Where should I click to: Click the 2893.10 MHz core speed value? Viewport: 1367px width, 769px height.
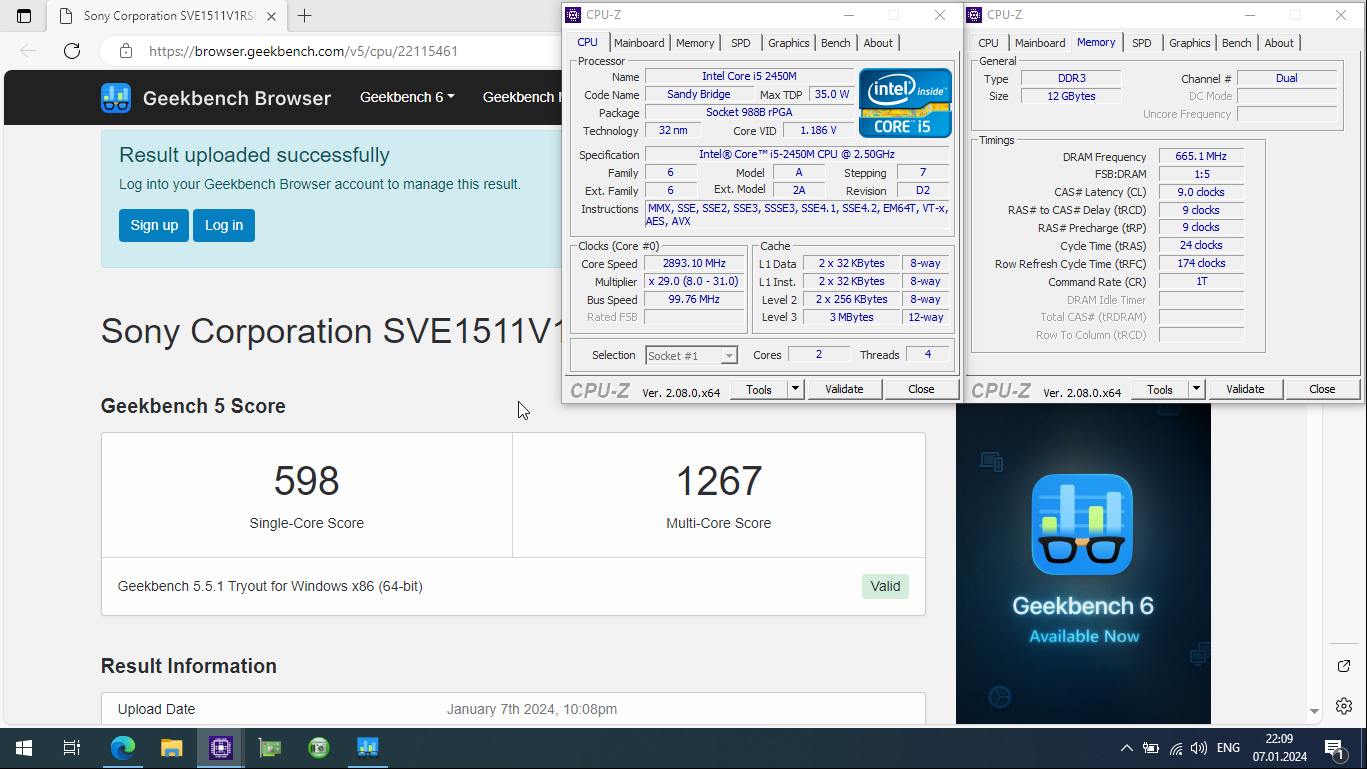click(x=694, y=263)
